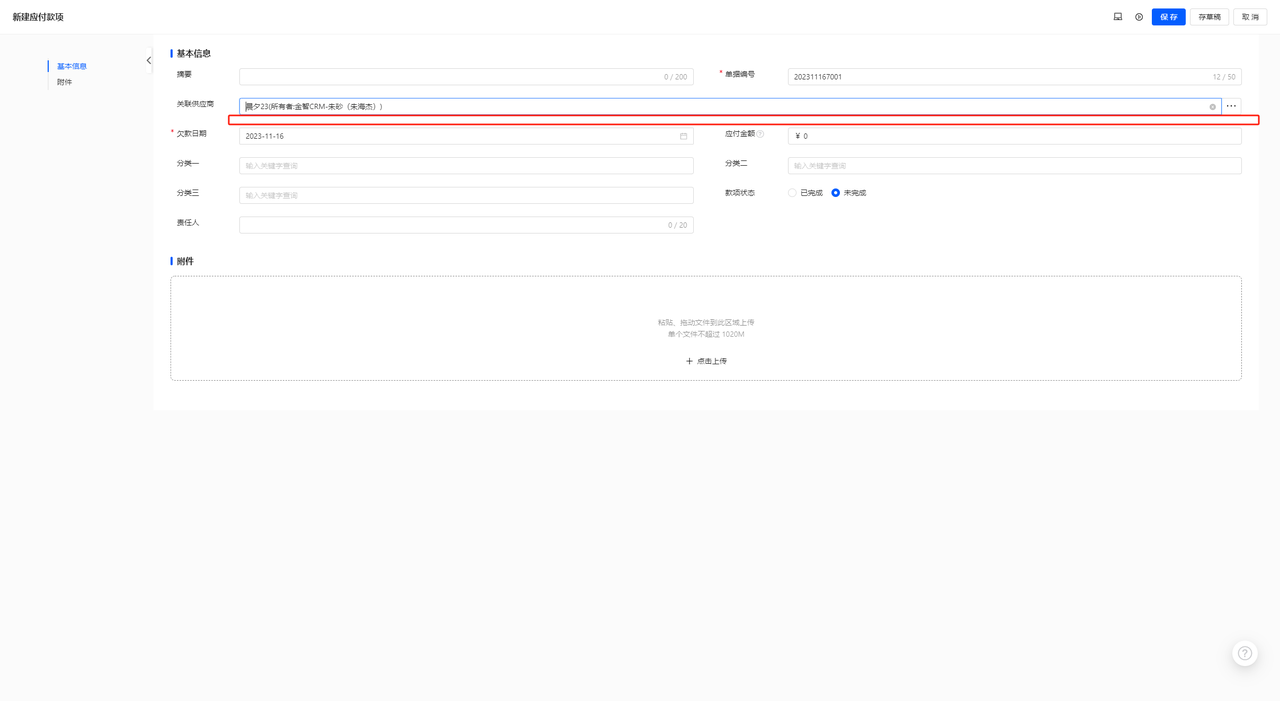Click the help icon next to 应付金额
The height and width of the screenshot is (701, 1280).
pos(761,134)
